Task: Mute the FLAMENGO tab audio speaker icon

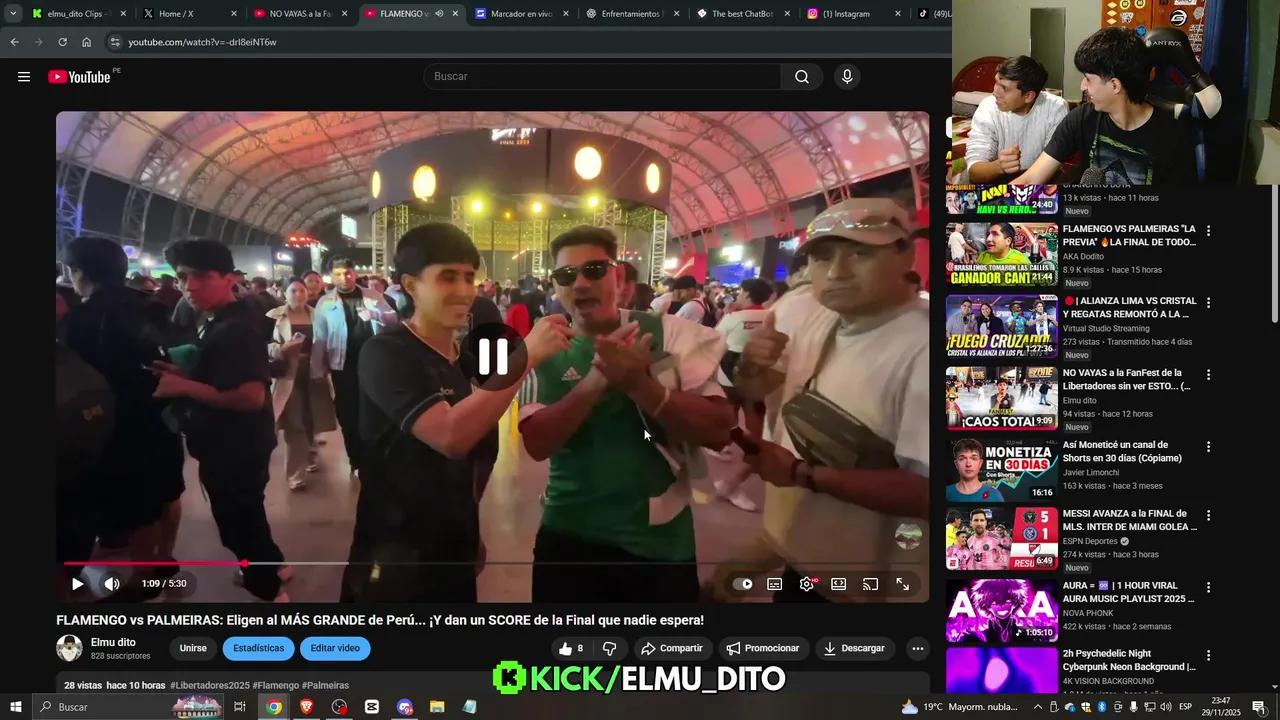Action: (438, 14)
